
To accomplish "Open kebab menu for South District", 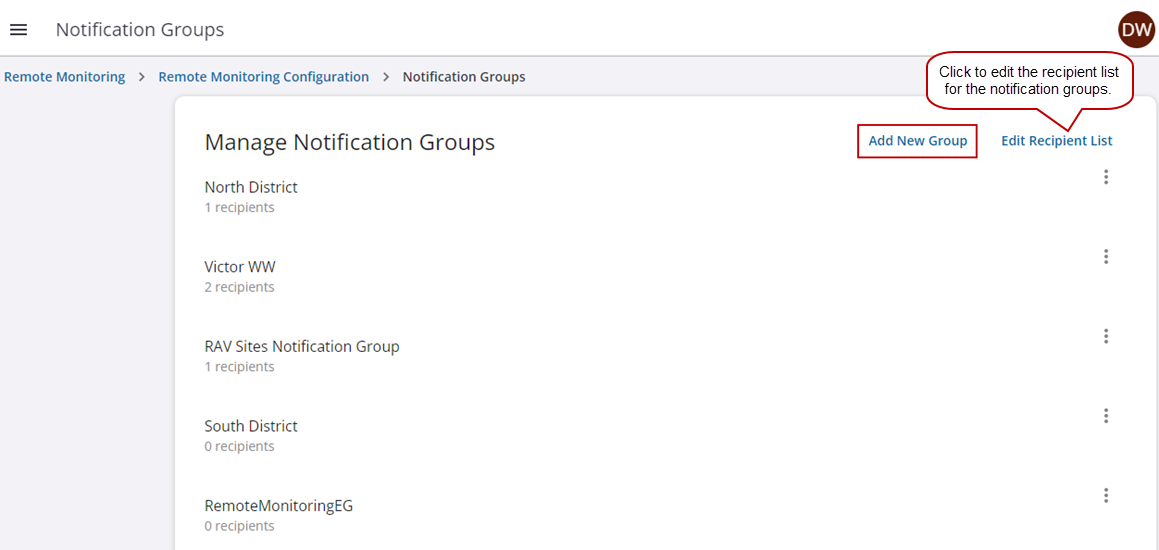I will pos(1105,416).
